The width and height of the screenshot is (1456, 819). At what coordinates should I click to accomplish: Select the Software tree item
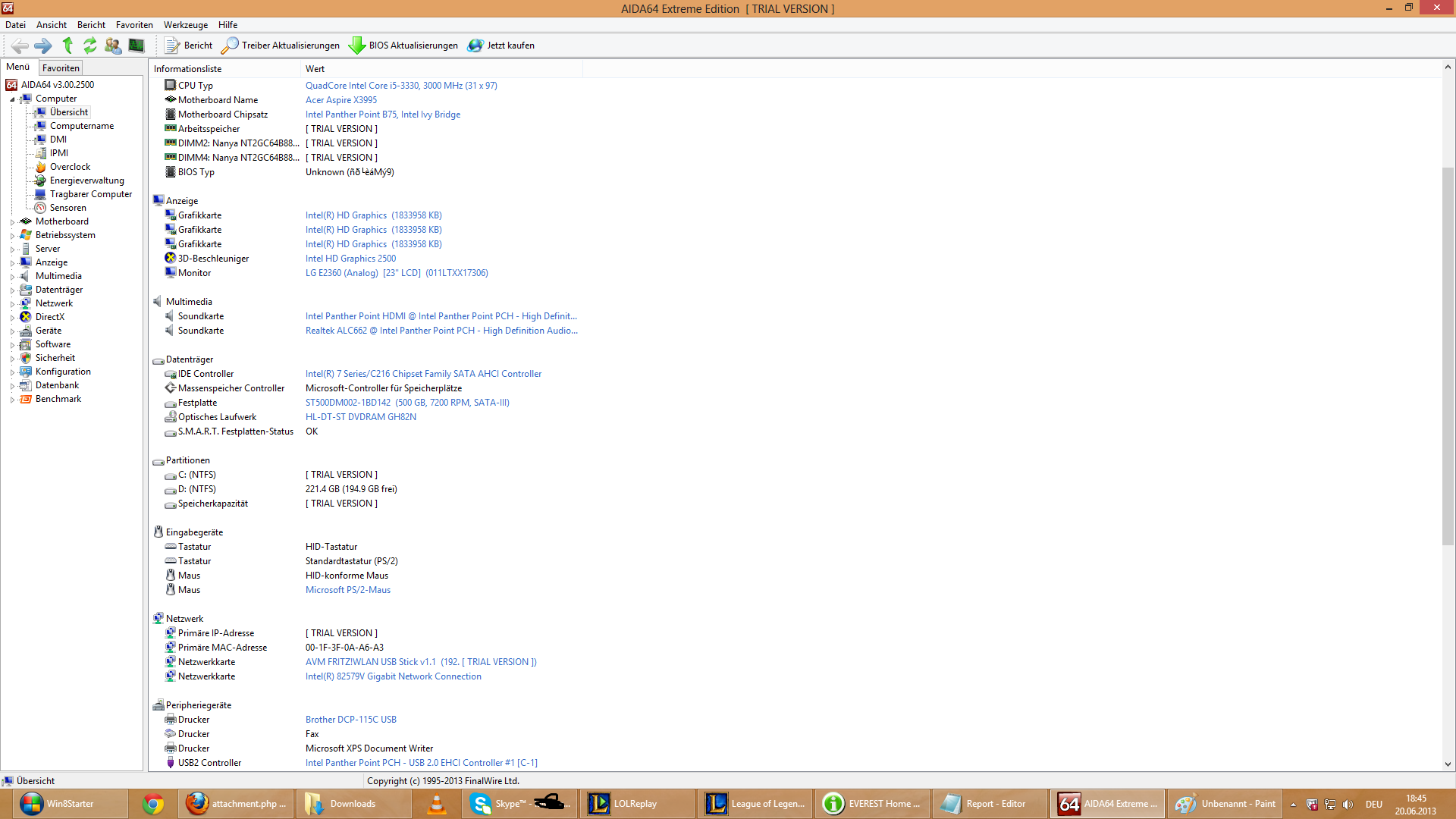point(53,344)
